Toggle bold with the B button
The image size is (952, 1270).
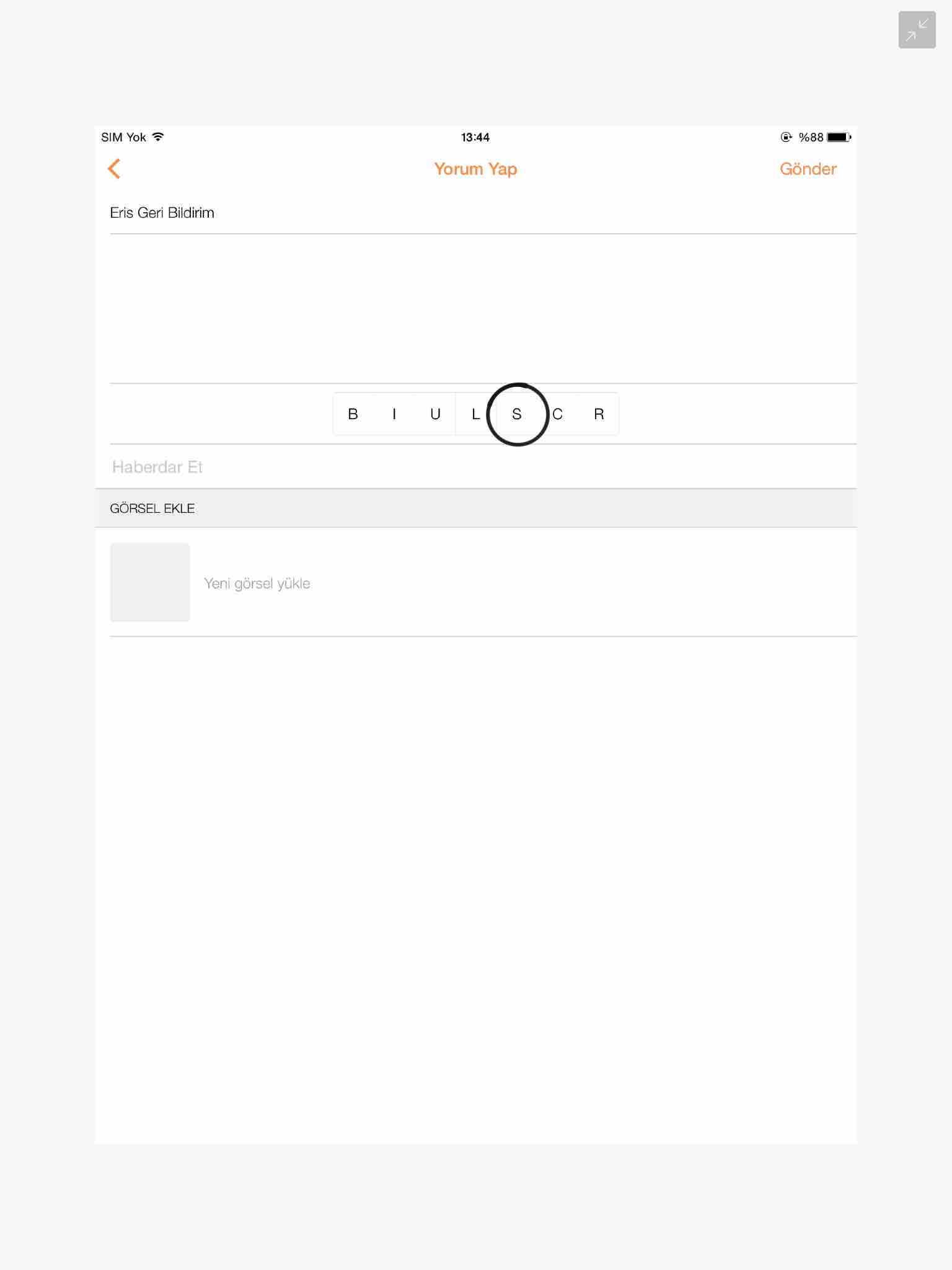pyautogui.click(x=353, y=414)
